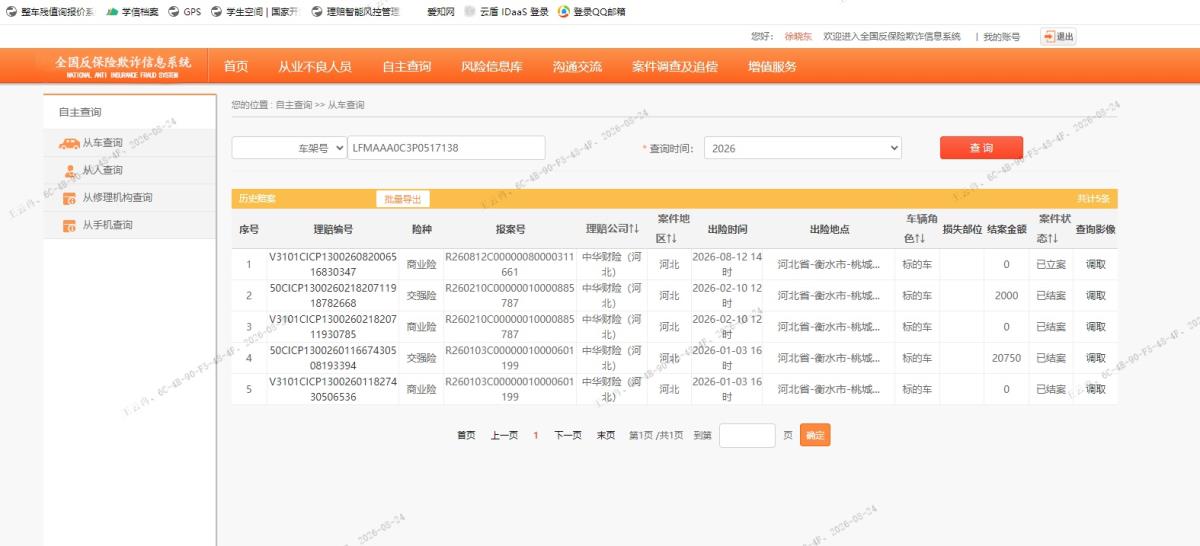This screenshot has width=1200, height=546.
Task: Select 从手机查询 in the sidebar
Action: [x=108, y=225]
